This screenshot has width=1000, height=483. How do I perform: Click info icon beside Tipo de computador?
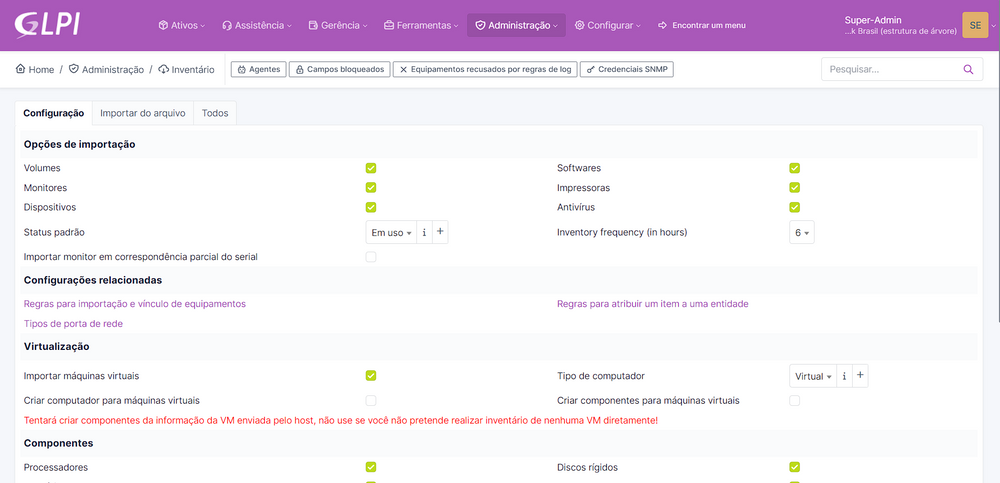(x=845, y=376)
